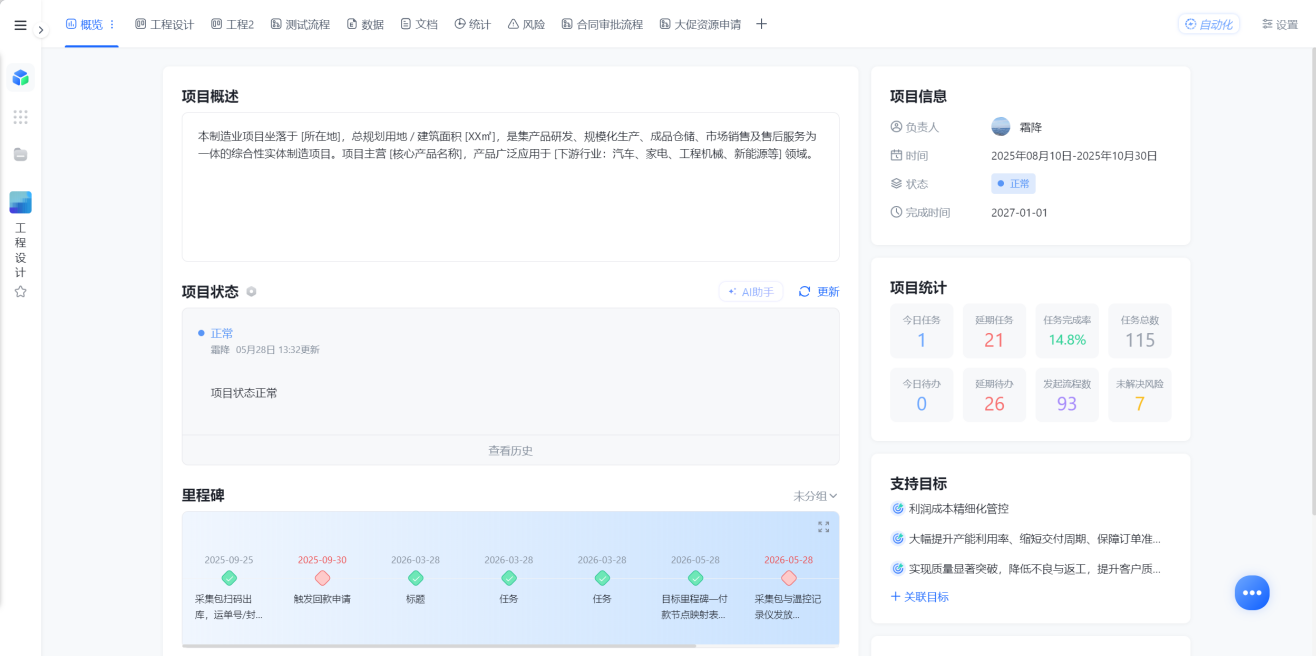Image resolution: width=1316 pixels, height=656 pixels.
Task: Open the 文档 tab
Action: coord(419,24)
